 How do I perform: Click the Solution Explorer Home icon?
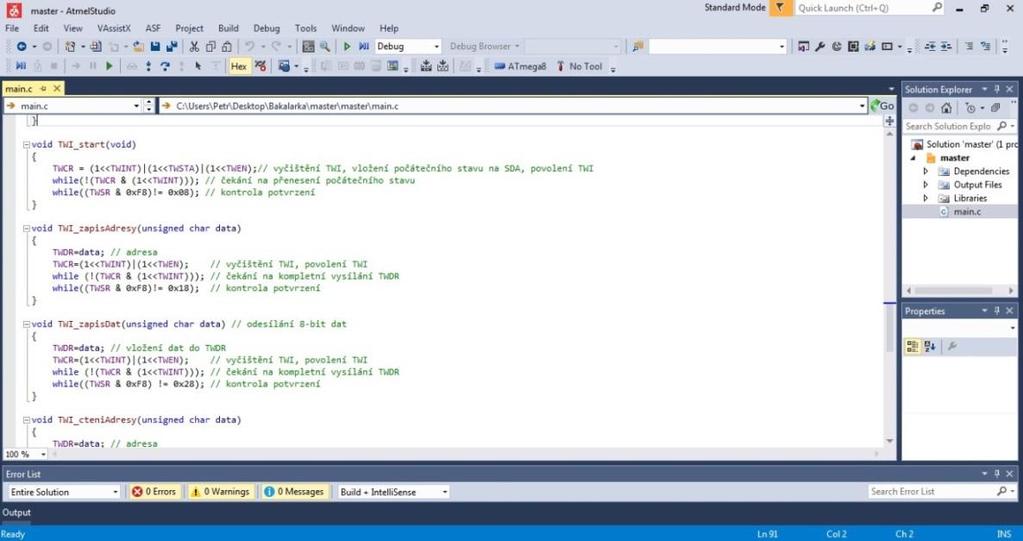pyautogui.click(x=947, y=108)
